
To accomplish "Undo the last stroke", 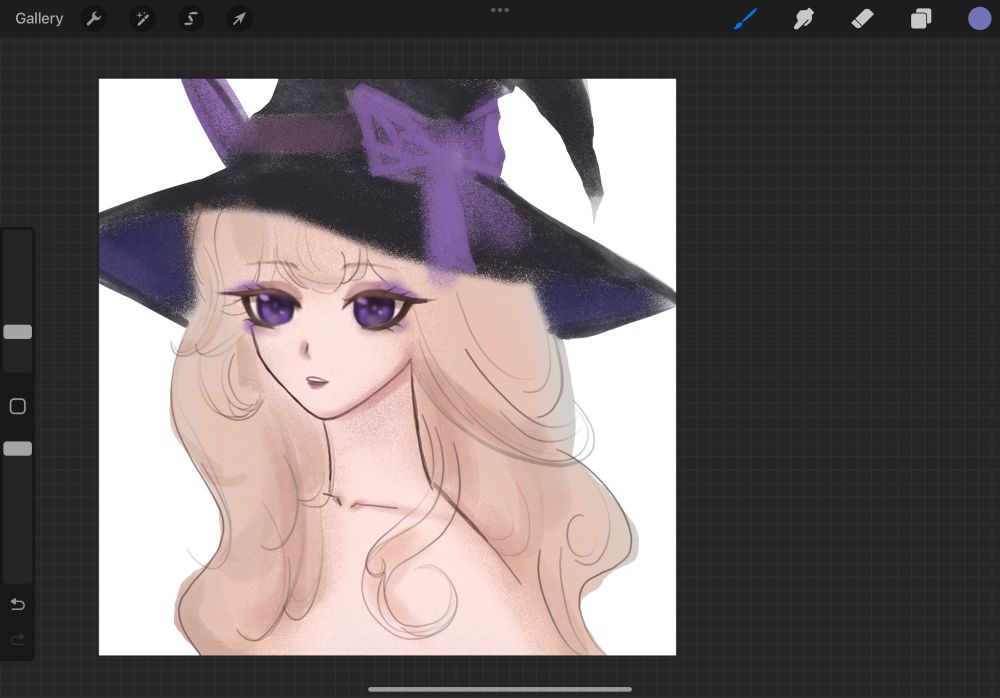I will coord(18,604).
